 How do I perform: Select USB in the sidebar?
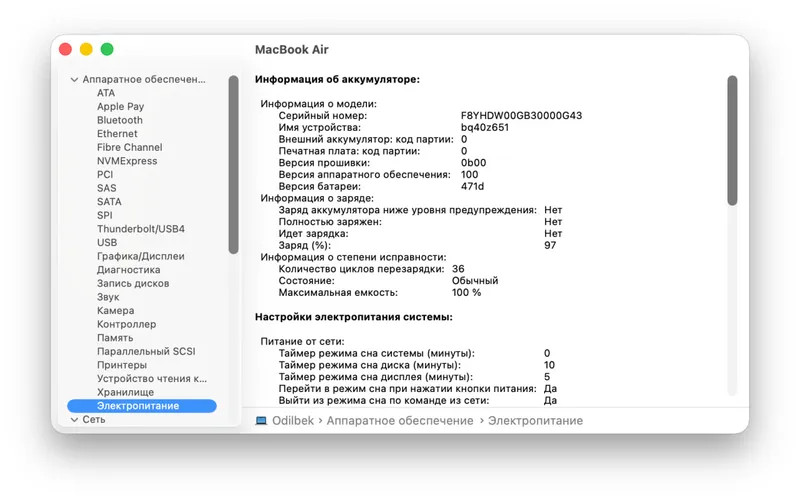pyautogui.click(x=107, y=243)
